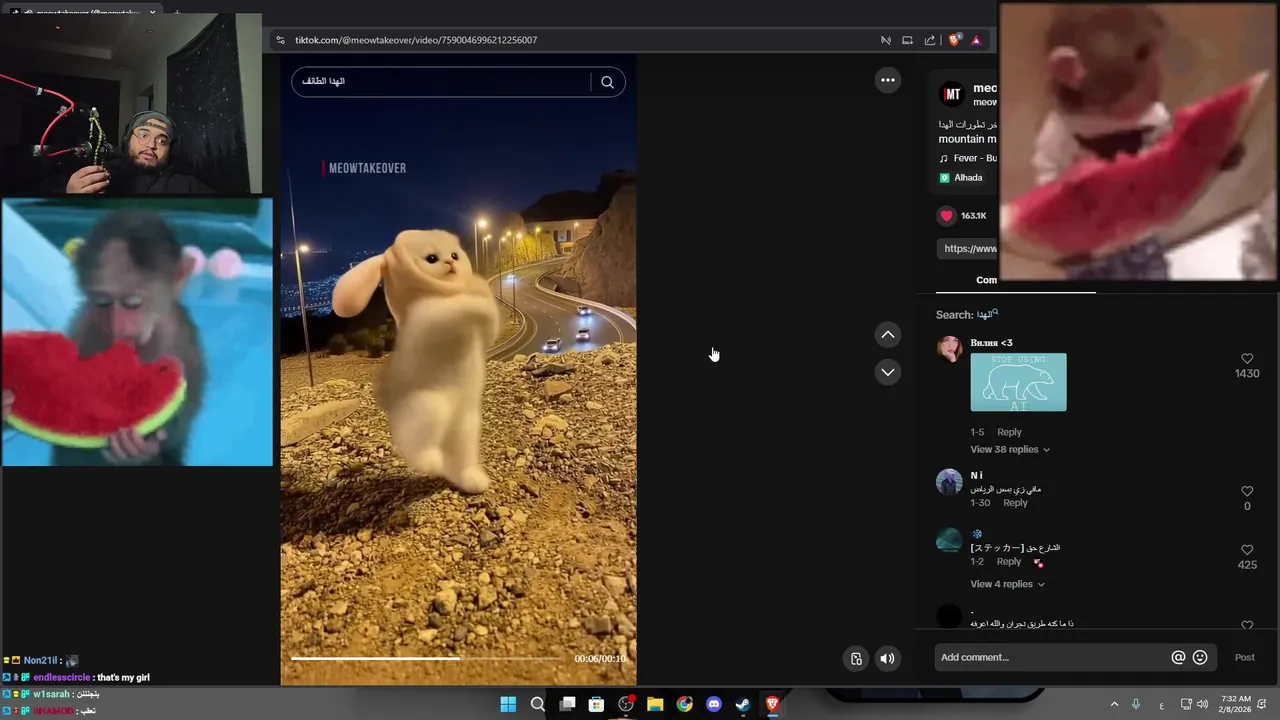
Task: Click the microphone icon in system tray
Action: coord(1136,704)
